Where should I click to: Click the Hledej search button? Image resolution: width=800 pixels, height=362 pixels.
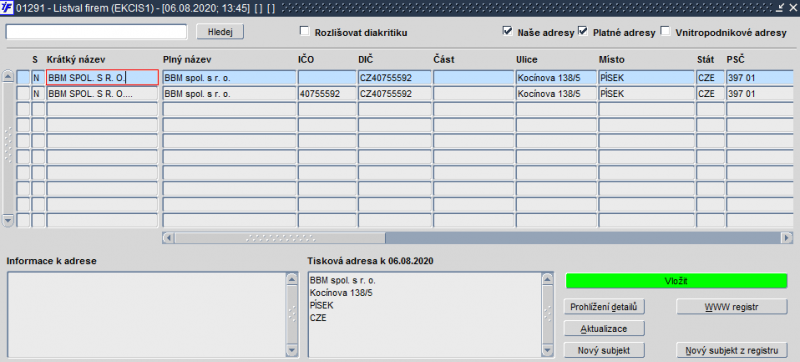(220, 32)
